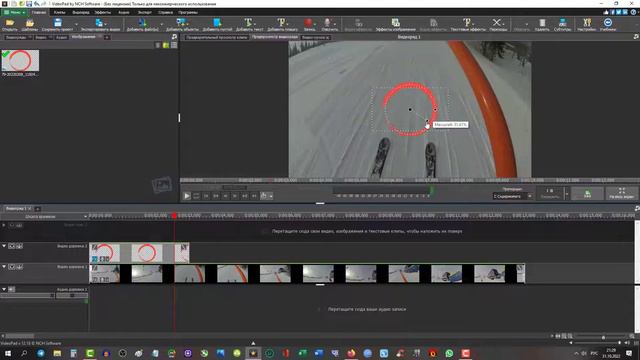
Task: Open the Windows Start menu
Action: [7, 353]
